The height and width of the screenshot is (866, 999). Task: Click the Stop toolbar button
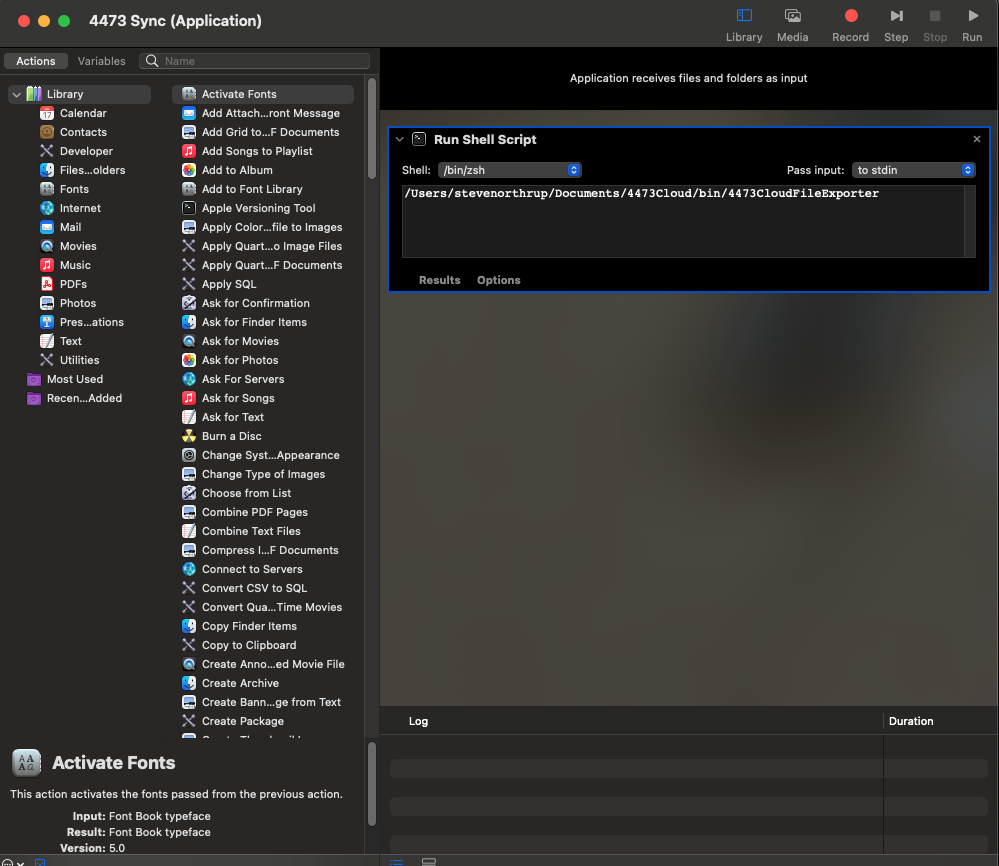(935, 25)
